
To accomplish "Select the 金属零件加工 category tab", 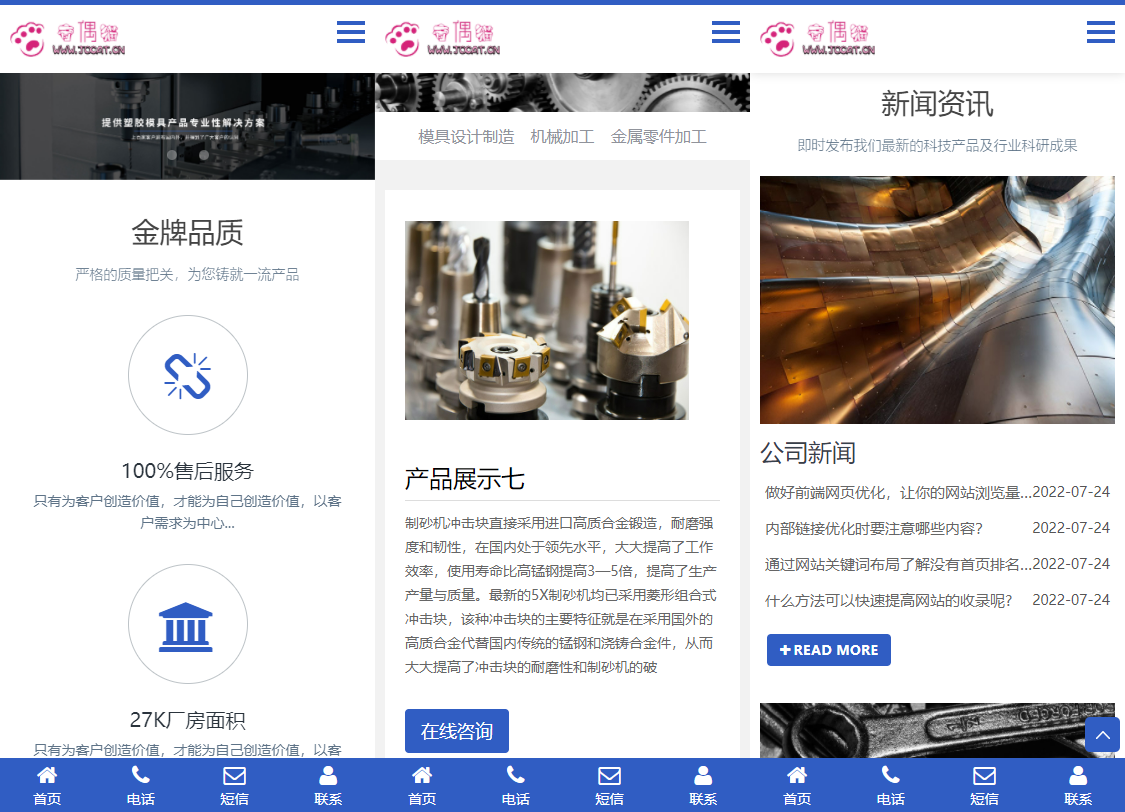I will (x=659, y=136).
